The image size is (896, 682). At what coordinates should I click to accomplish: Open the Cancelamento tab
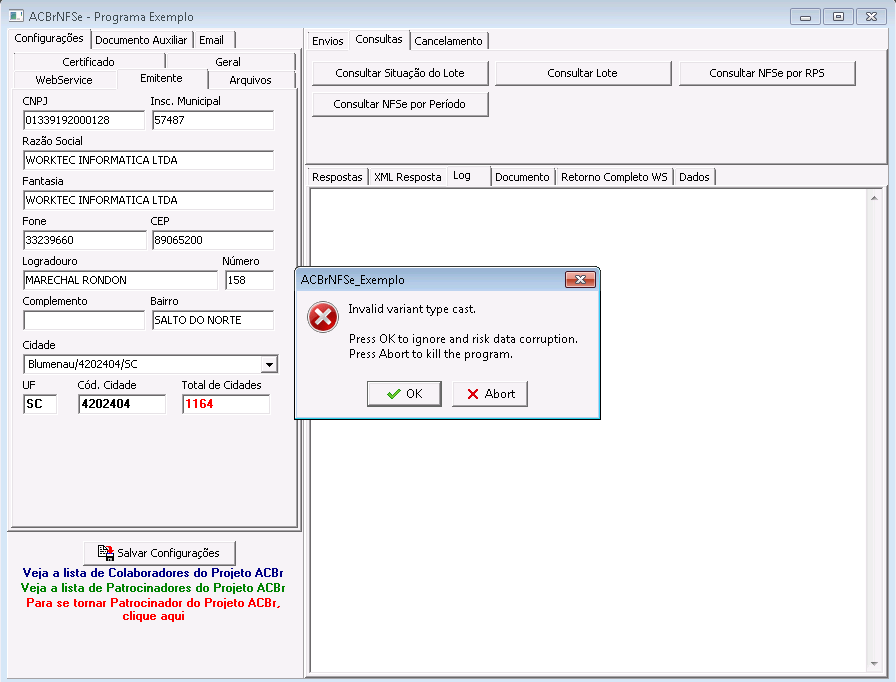tap(449, 41)
